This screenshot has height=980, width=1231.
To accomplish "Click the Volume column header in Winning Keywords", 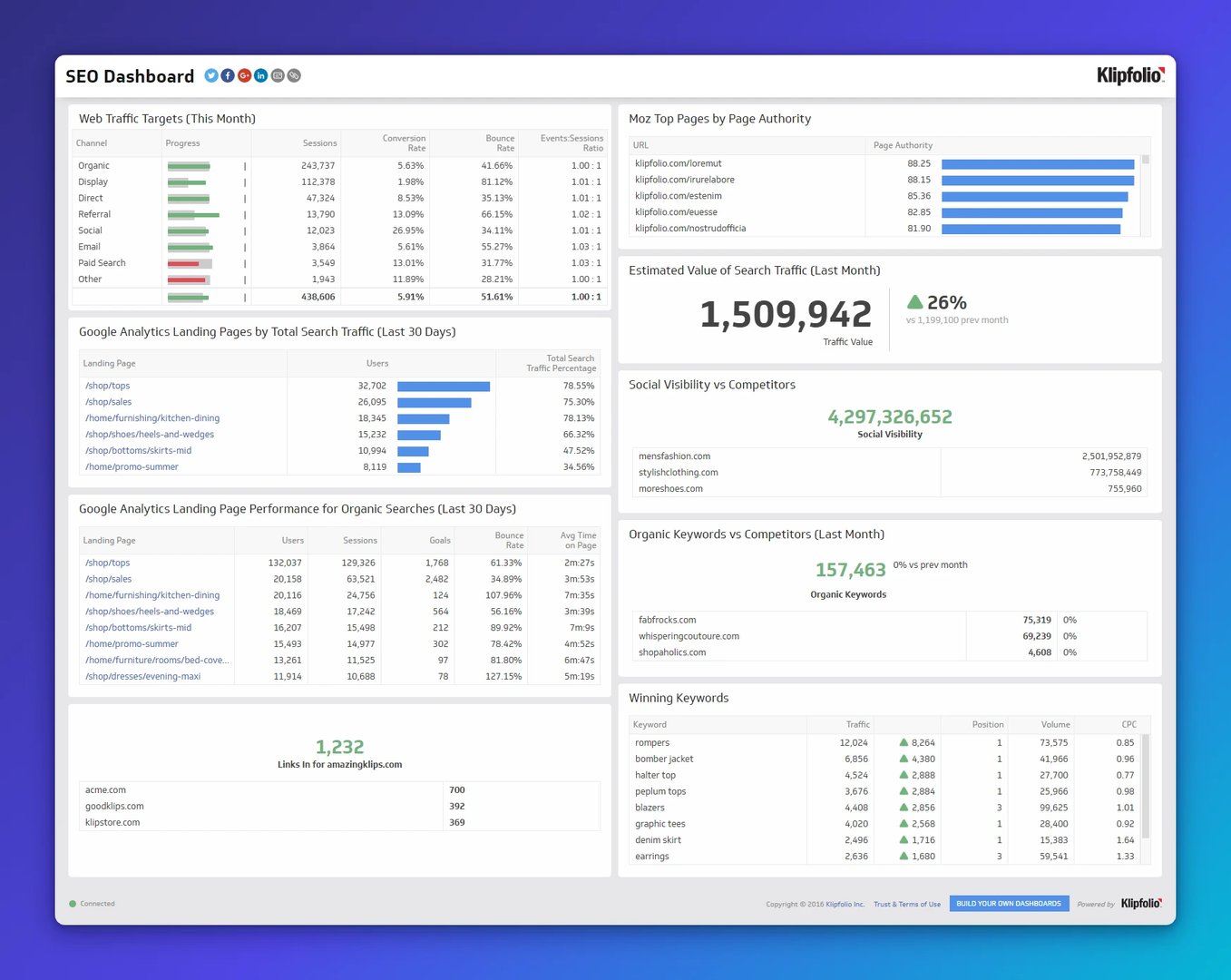I will pyautogui.click(x=1055, y=725).
